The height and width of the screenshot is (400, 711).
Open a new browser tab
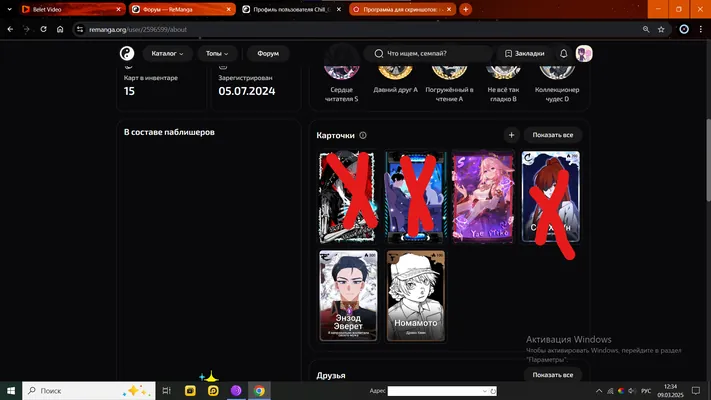[465, 9]
